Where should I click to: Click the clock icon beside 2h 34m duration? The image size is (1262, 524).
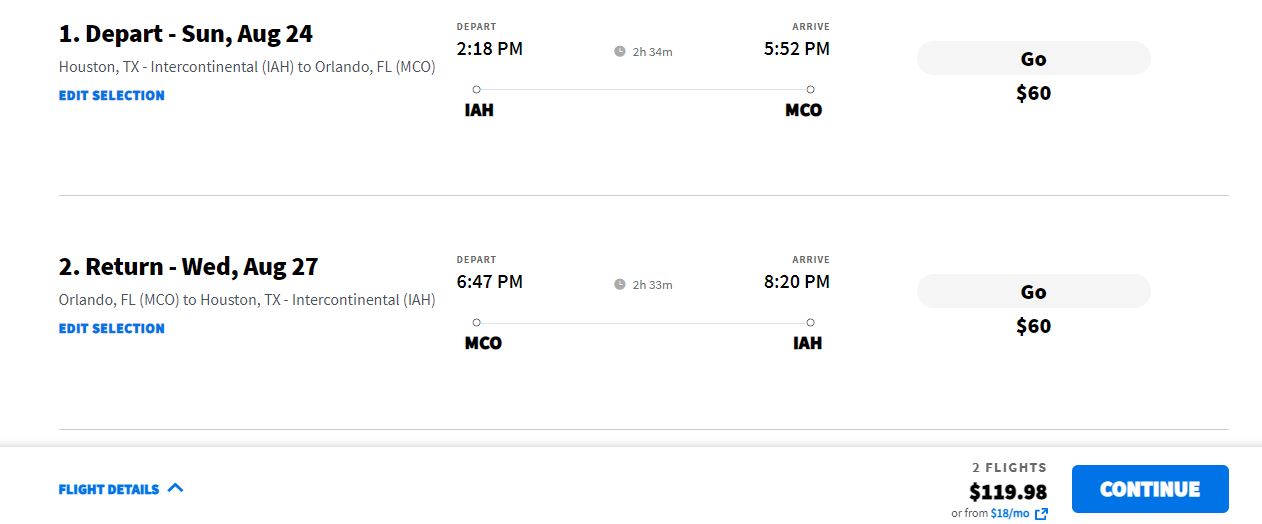click(620, 51)
